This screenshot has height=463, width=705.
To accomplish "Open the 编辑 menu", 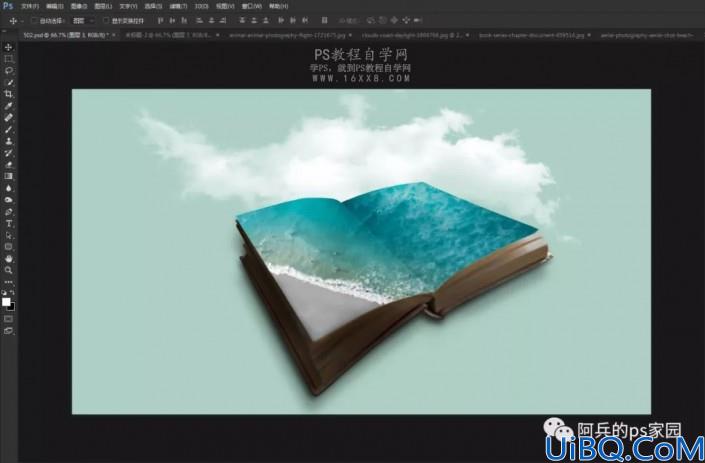I will (55, 6).
